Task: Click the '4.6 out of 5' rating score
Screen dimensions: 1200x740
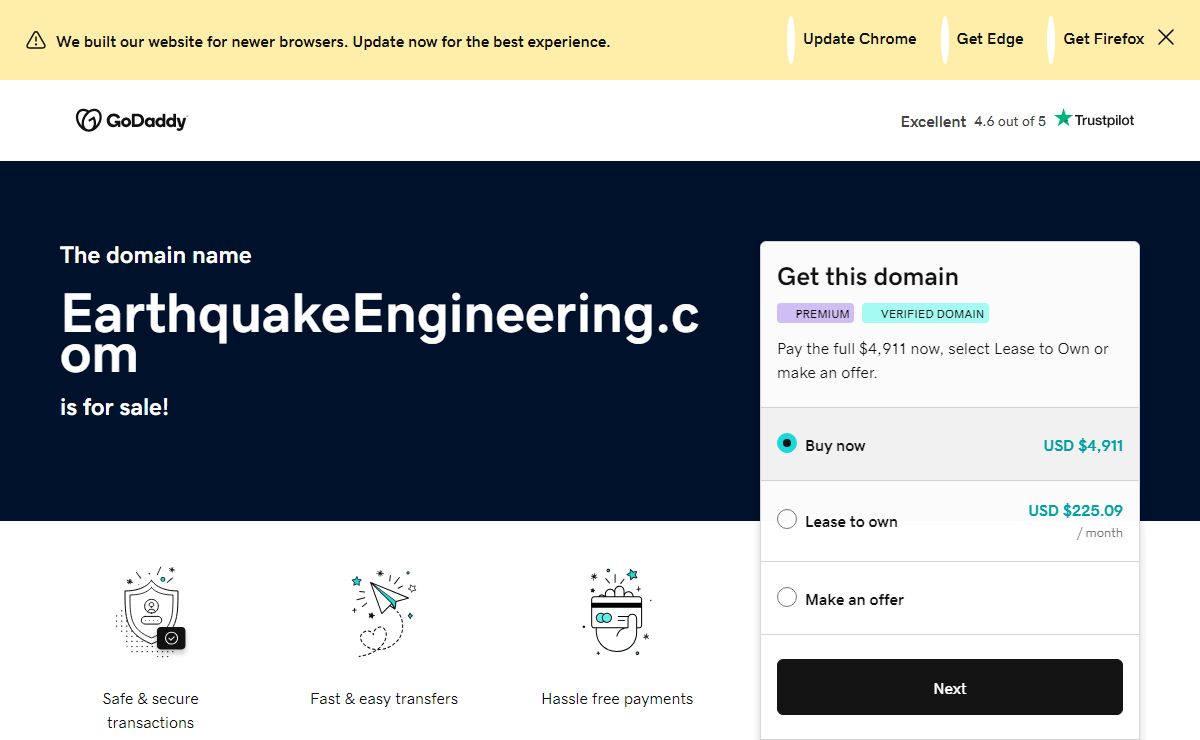Action: pos(1010,121)
